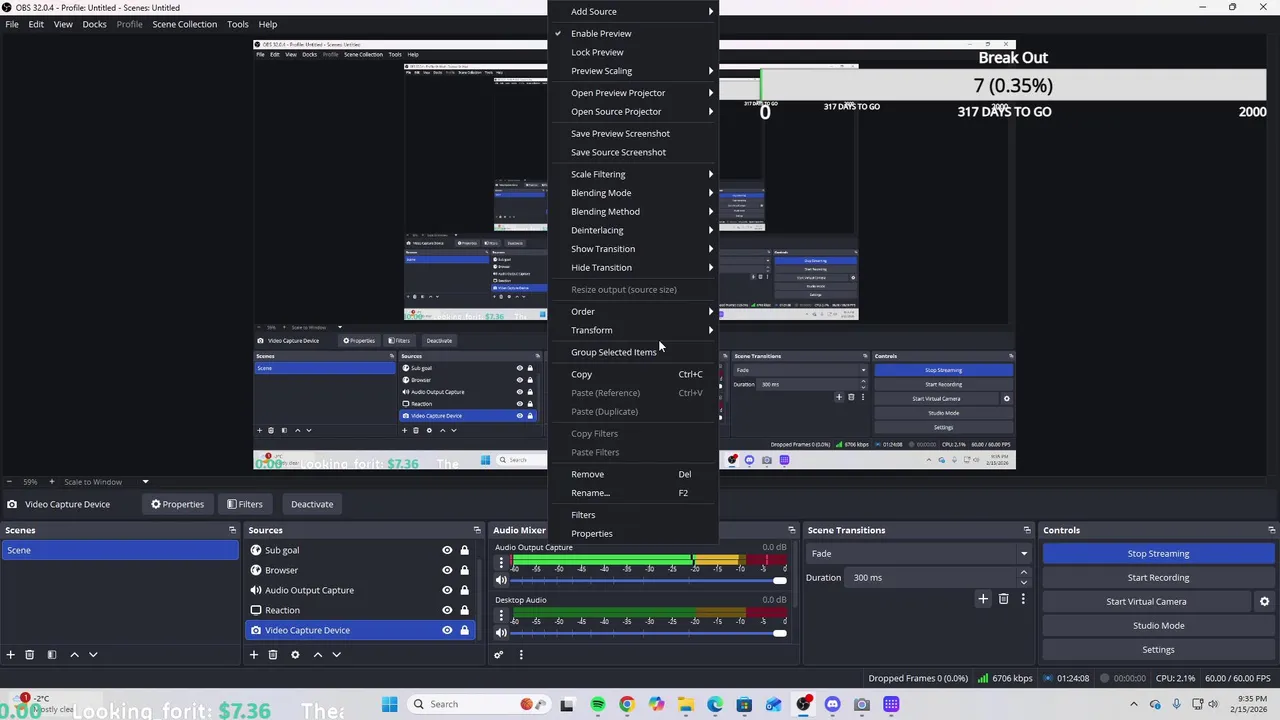The image size is (1280, 720).
Task: Open the Docks menu
Action: pos(94,24)
